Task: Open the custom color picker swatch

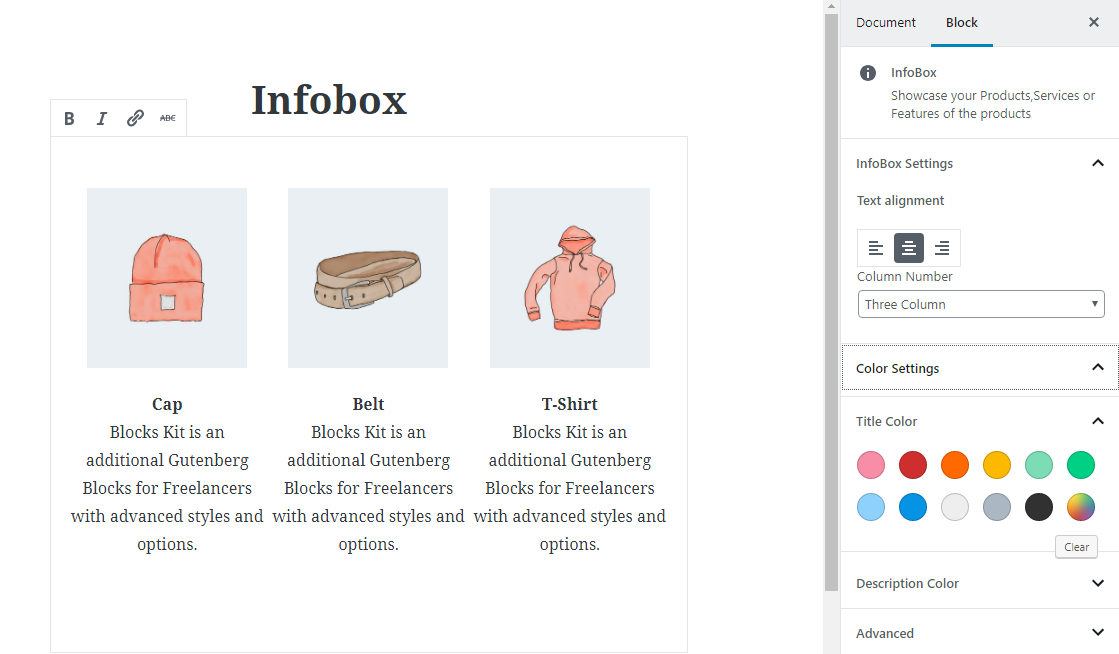Action: [x=1080, y=507]
